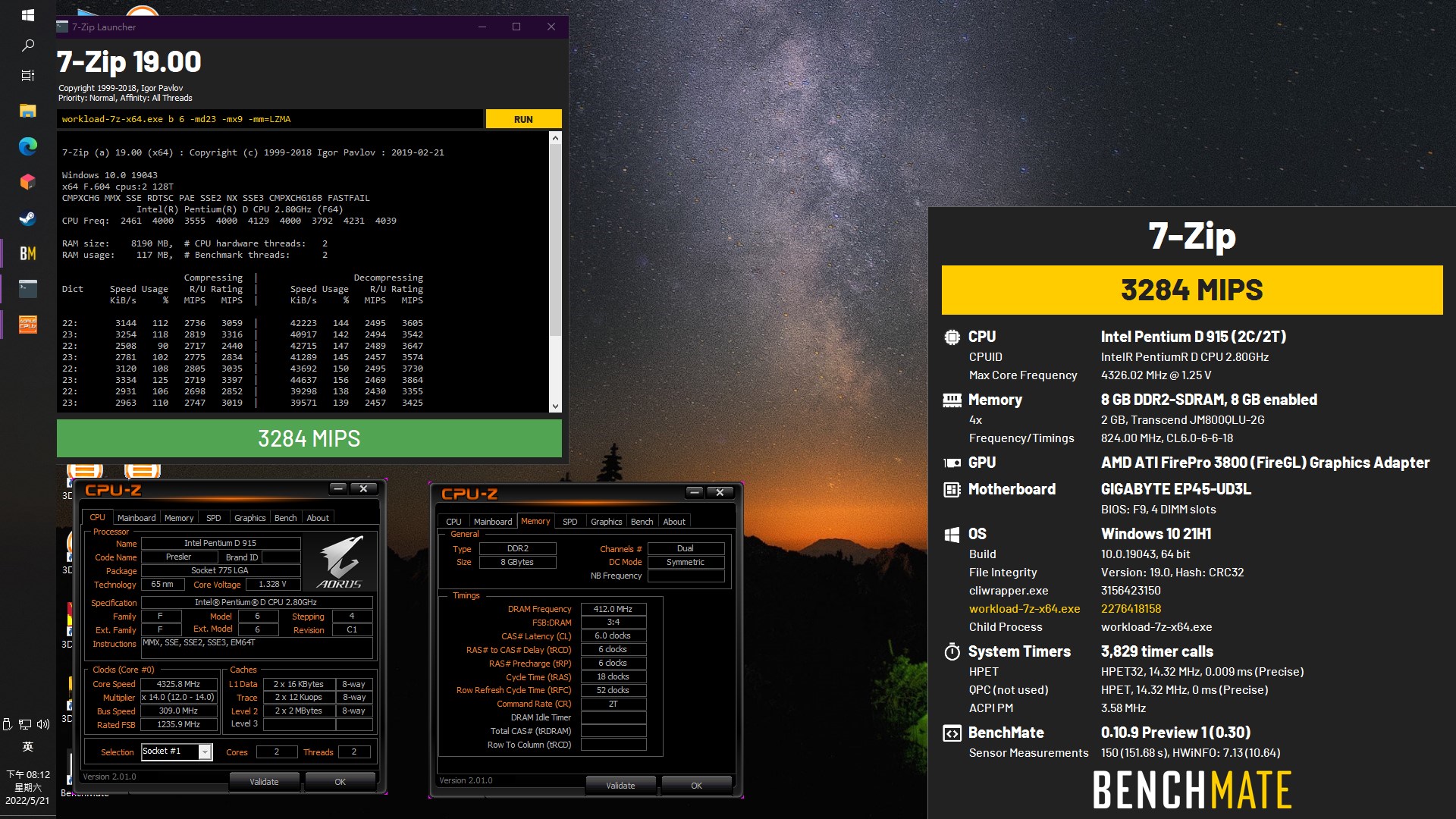Open Task View icon on taskbar
Image resolution: width=1456 pixels, height=819 pixels.
(27, 75)
